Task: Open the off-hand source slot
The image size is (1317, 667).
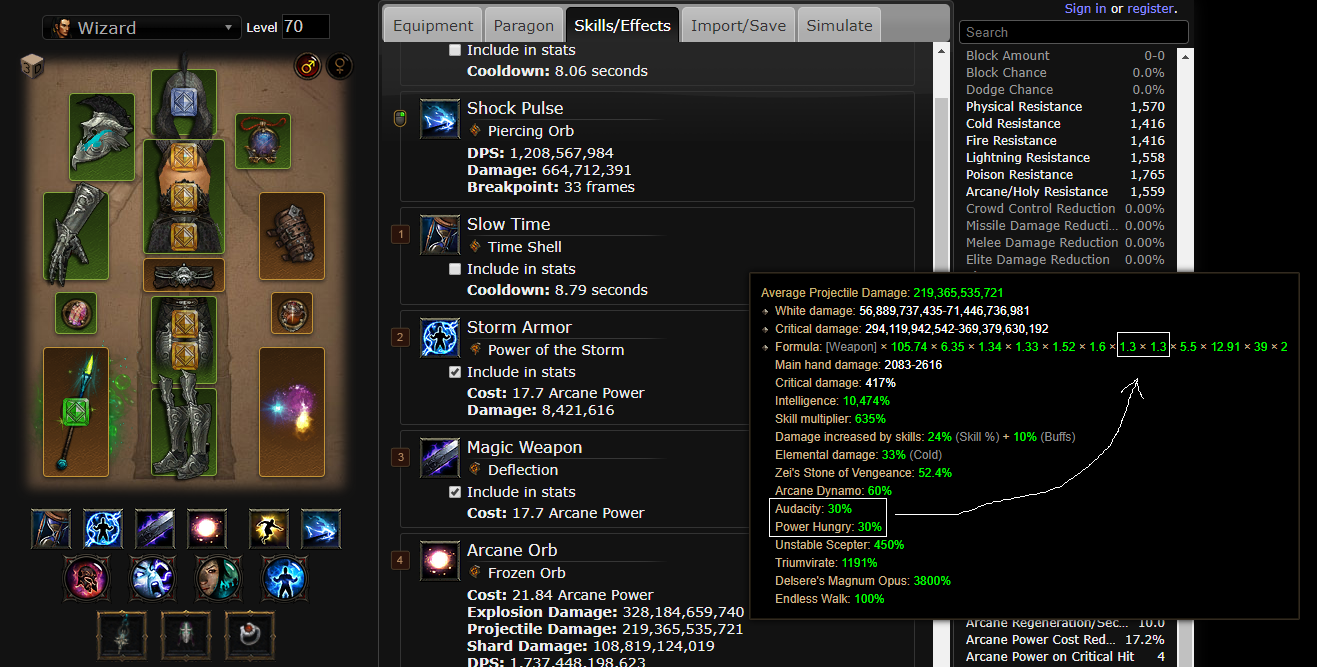Action: (x=292, y=413)
